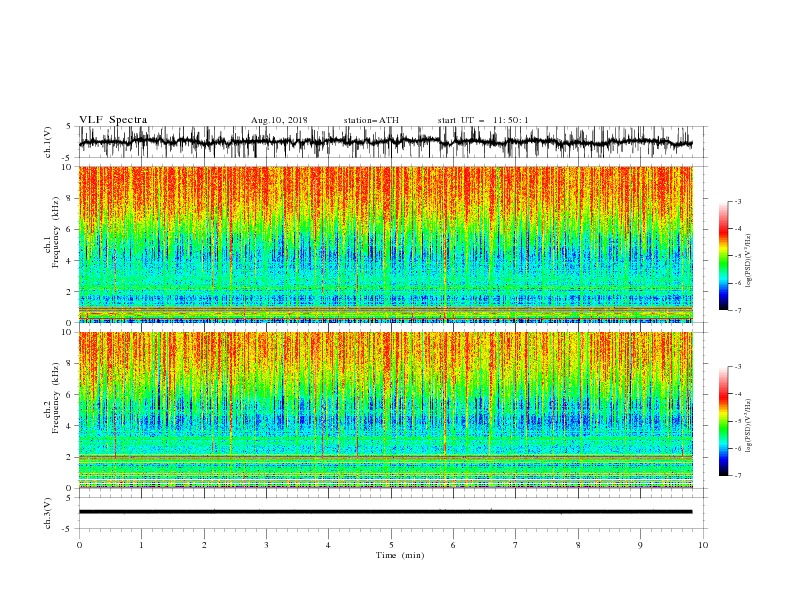Click the "Time (min)" axis title
792x612 pixels.
pos(400,555)
